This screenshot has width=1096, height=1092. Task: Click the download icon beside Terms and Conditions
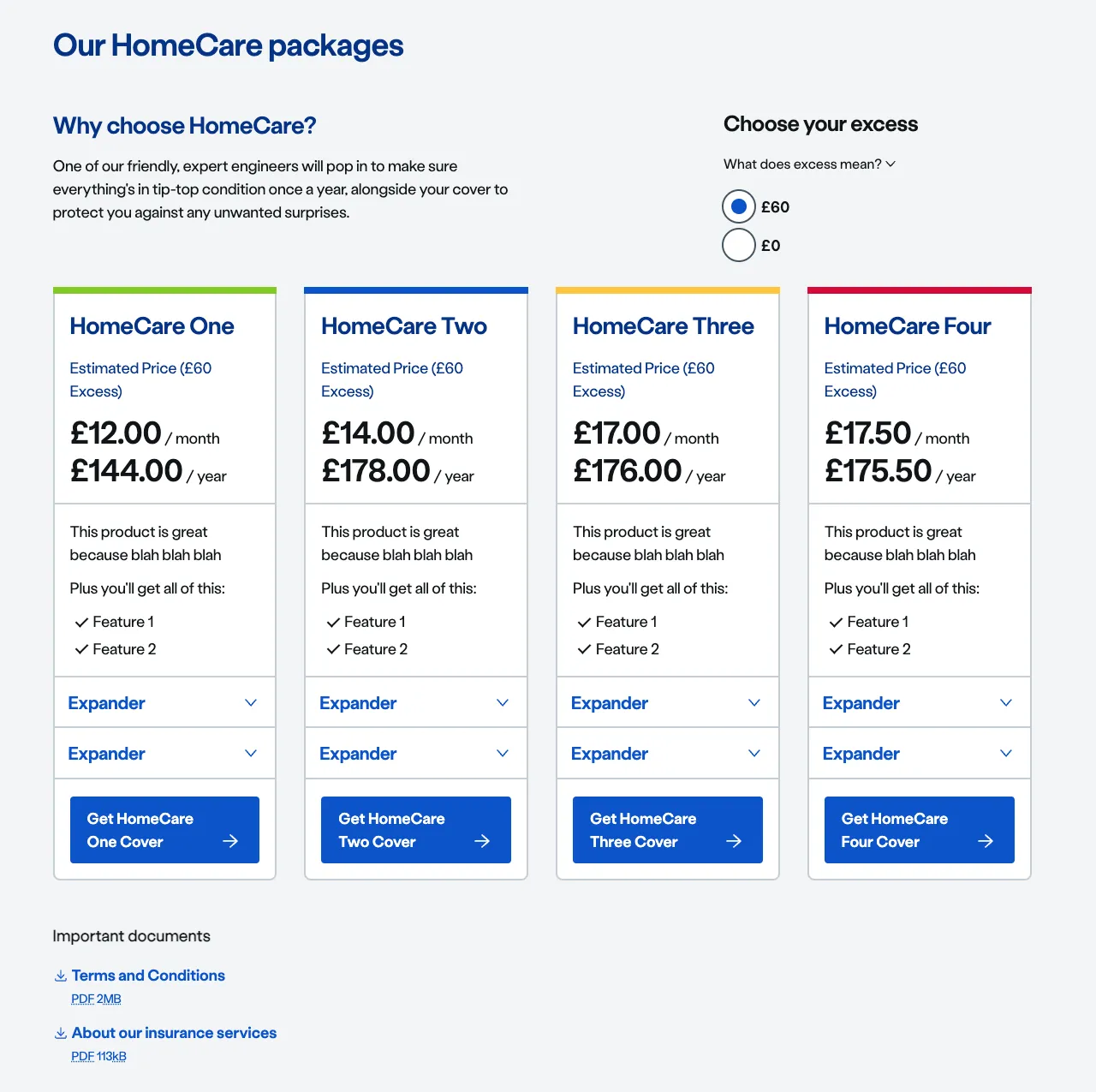61,976
